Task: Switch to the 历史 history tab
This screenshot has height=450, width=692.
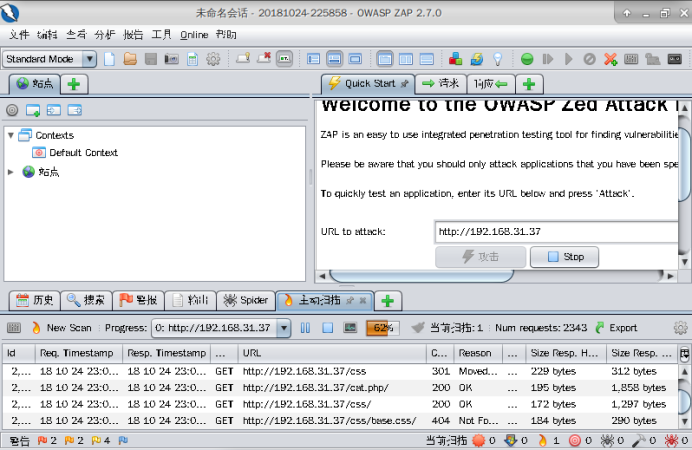Action: (35, 300)
